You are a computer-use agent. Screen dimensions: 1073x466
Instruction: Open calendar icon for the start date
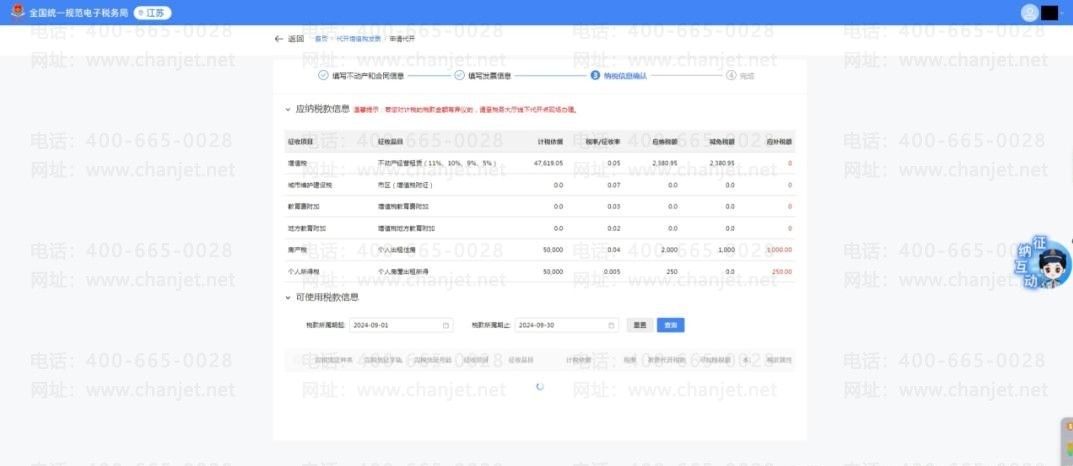pyautogui.click(x=445, y=326)
